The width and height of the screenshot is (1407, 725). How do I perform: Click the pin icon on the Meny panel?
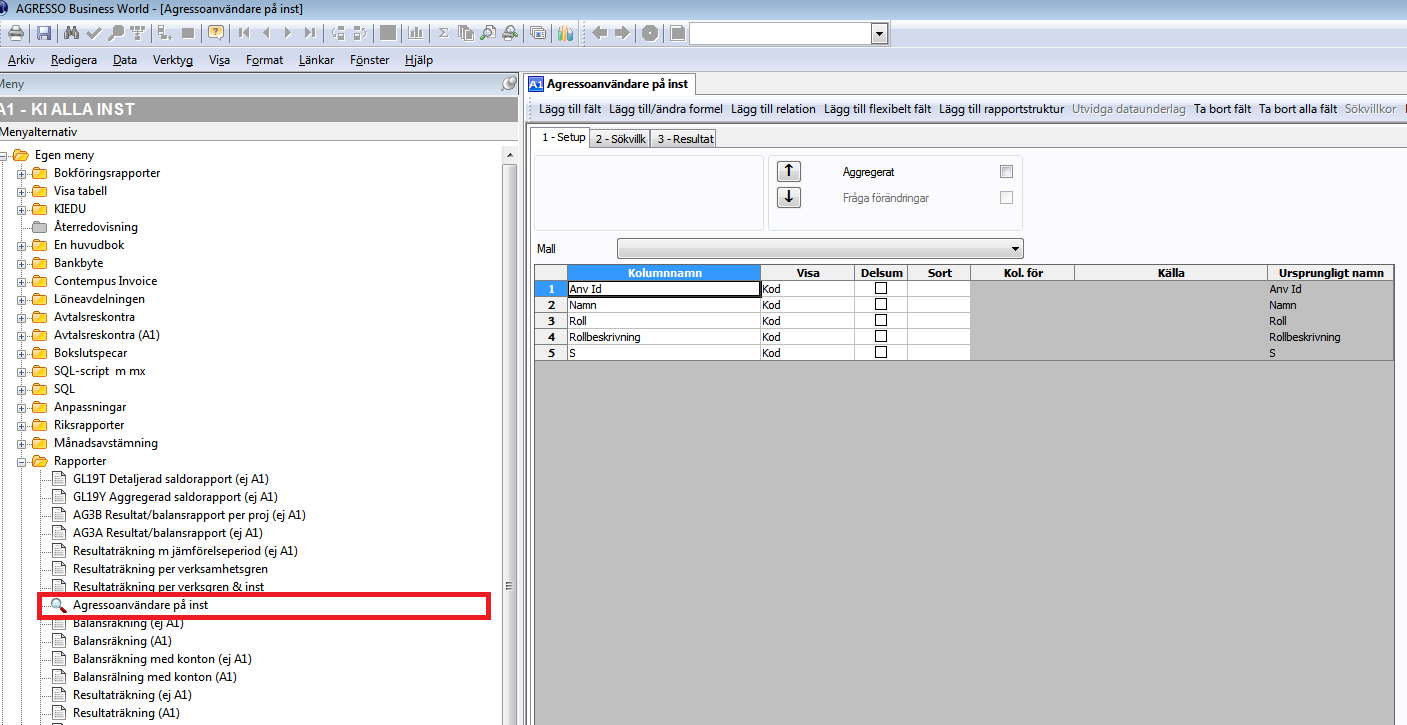(x=509, y=85)
